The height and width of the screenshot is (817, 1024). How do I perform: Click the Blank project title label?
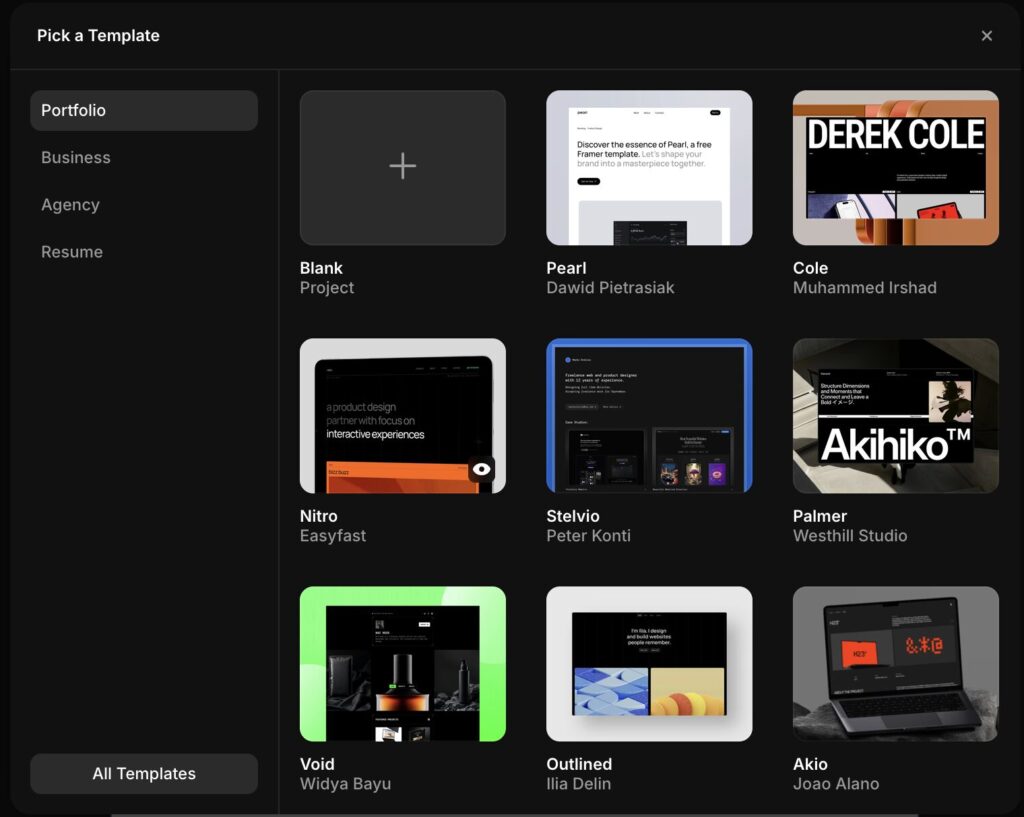pos(321,268)
